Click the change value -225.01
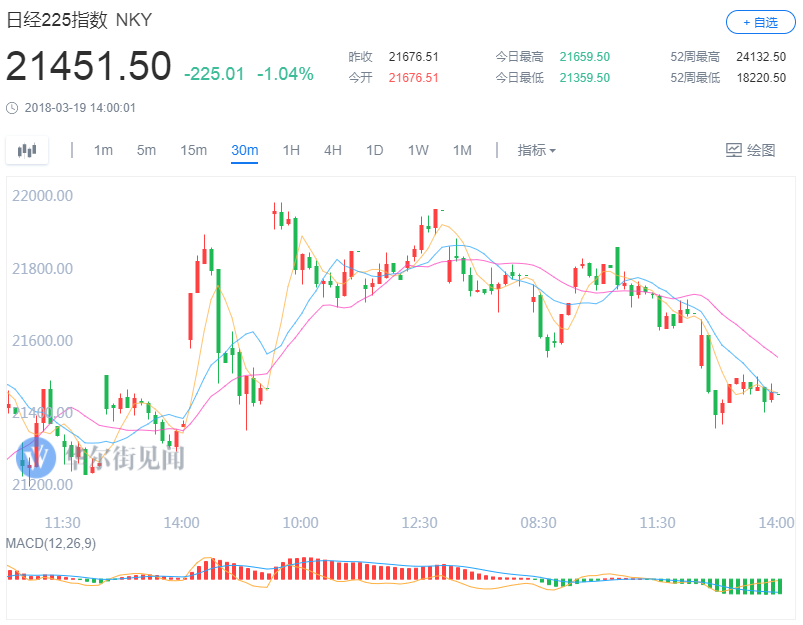 [214, 74]
